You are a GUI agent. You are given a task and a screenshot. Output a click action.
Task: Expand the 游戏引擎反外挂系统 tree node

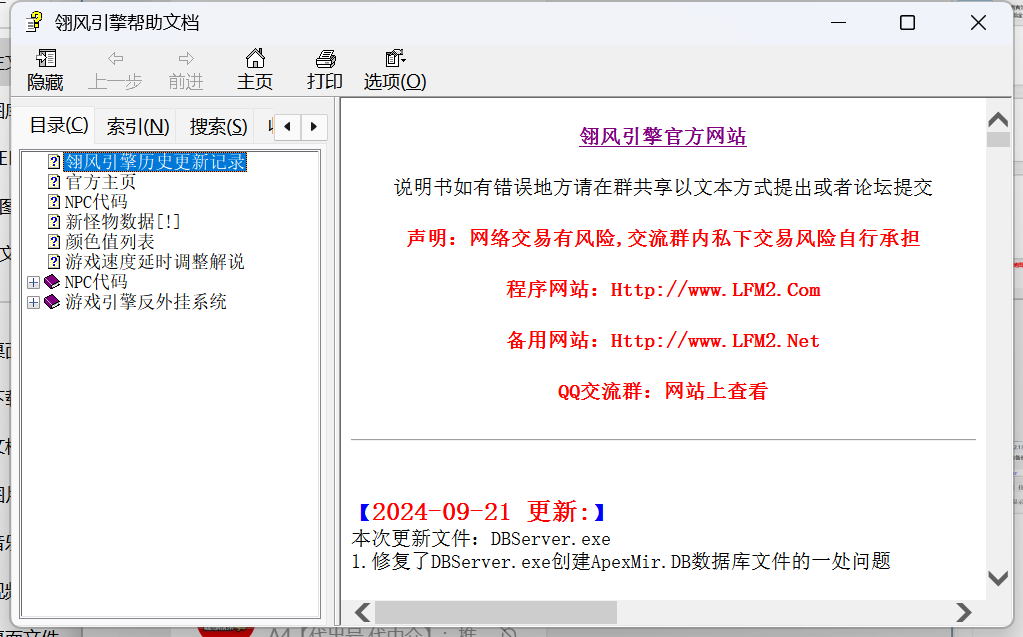tap(33, 301)
